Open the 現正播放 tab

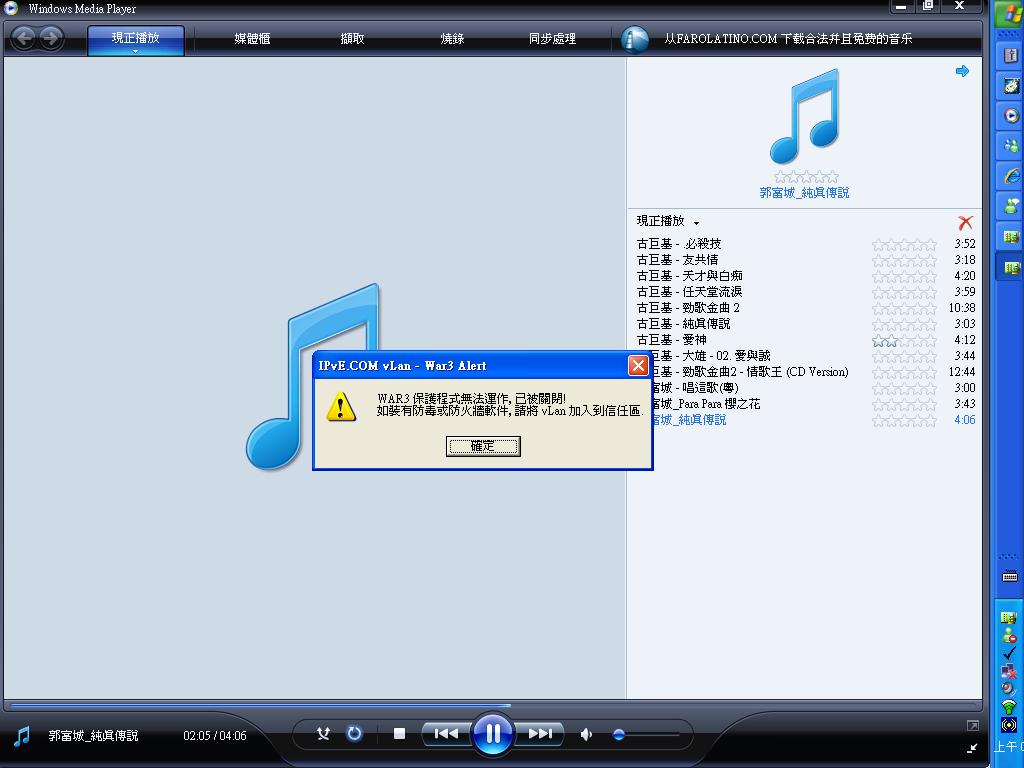[x=136, y=39]
